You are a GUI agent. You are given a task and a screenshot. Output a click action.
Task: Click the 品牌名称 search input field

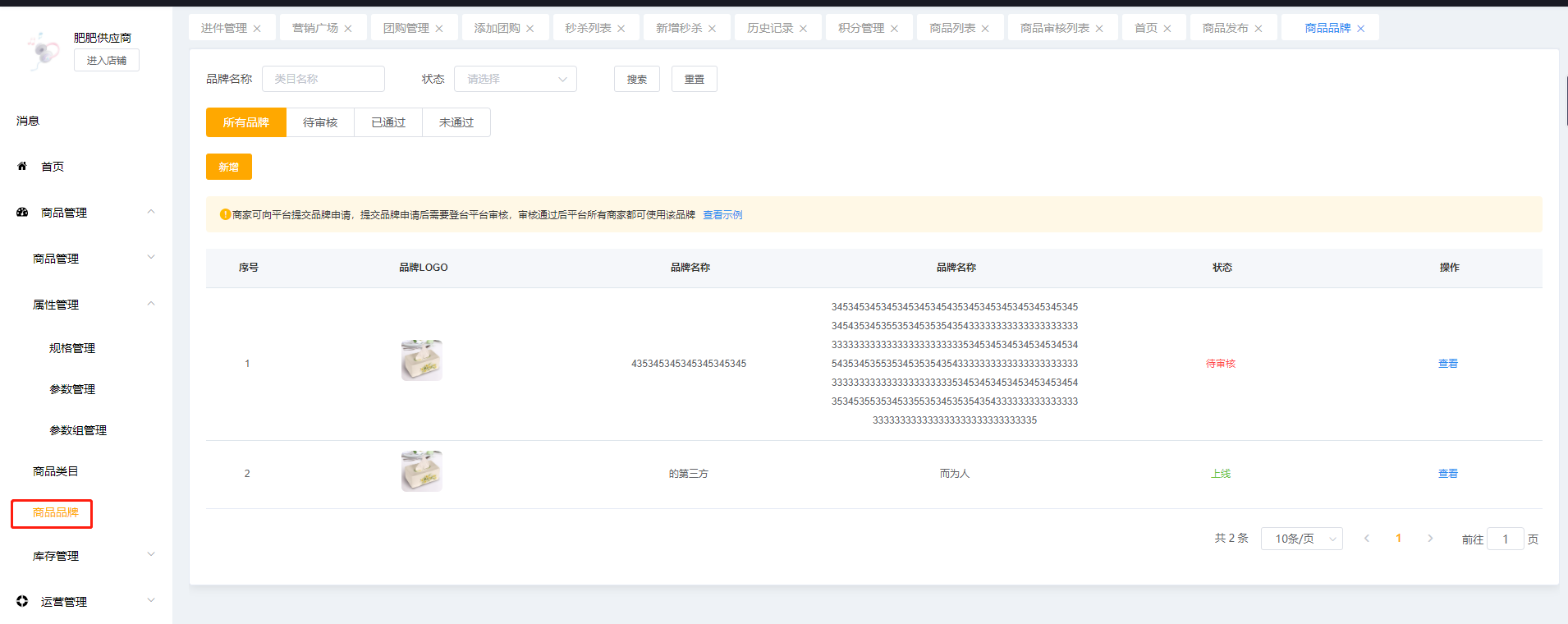pyautogui.click(x=323, y=79)
